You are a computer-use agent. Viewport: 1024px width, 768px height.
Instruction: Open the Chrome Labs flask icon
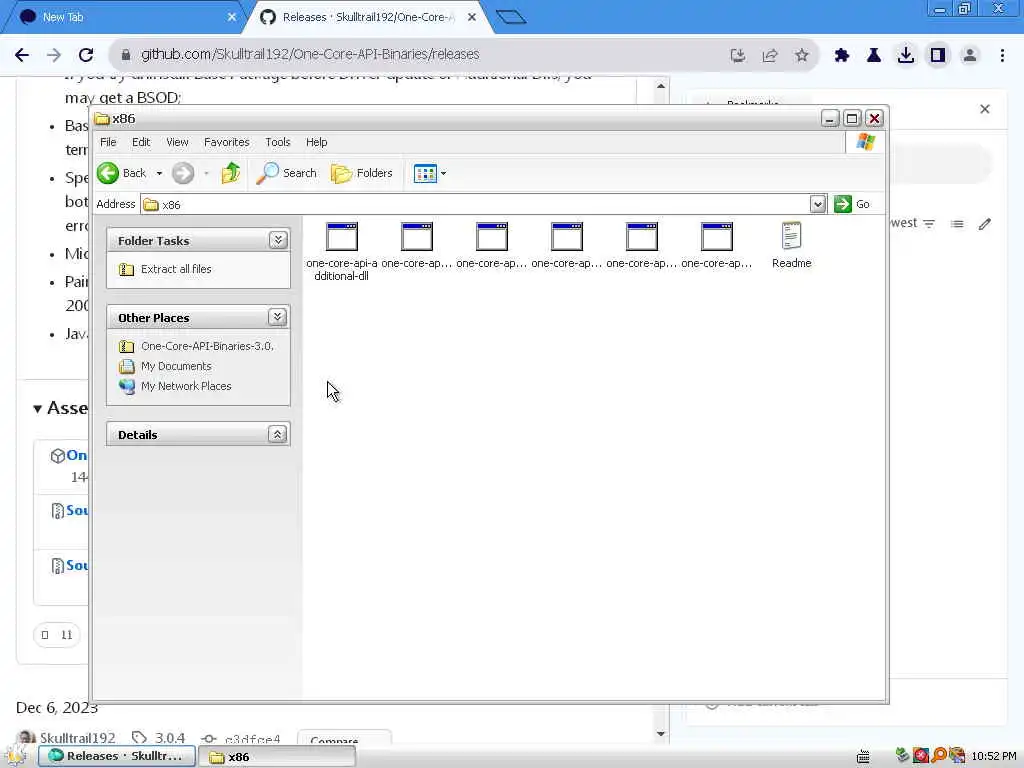pos(874,56)
